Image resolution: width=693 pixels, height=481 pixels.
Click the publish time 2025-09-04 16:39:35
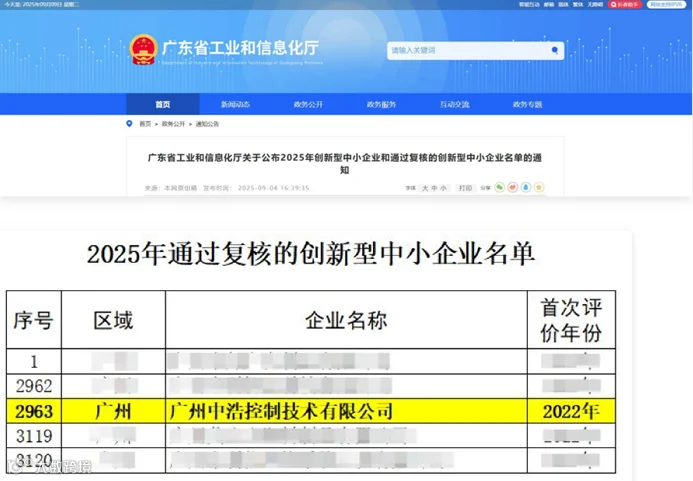click(x=274, y=188)
